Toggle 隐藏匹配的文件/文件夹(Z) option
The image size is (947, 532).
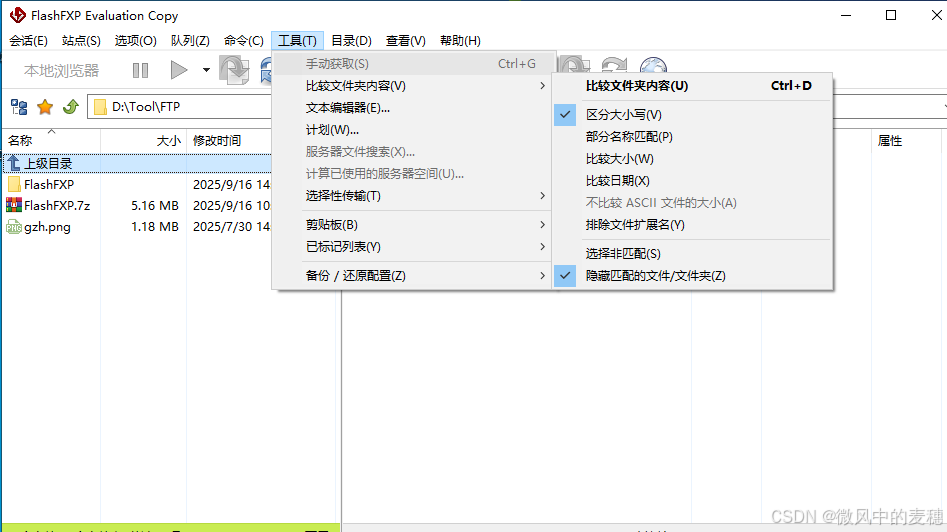pyautogui.click(x=692, y=276)
